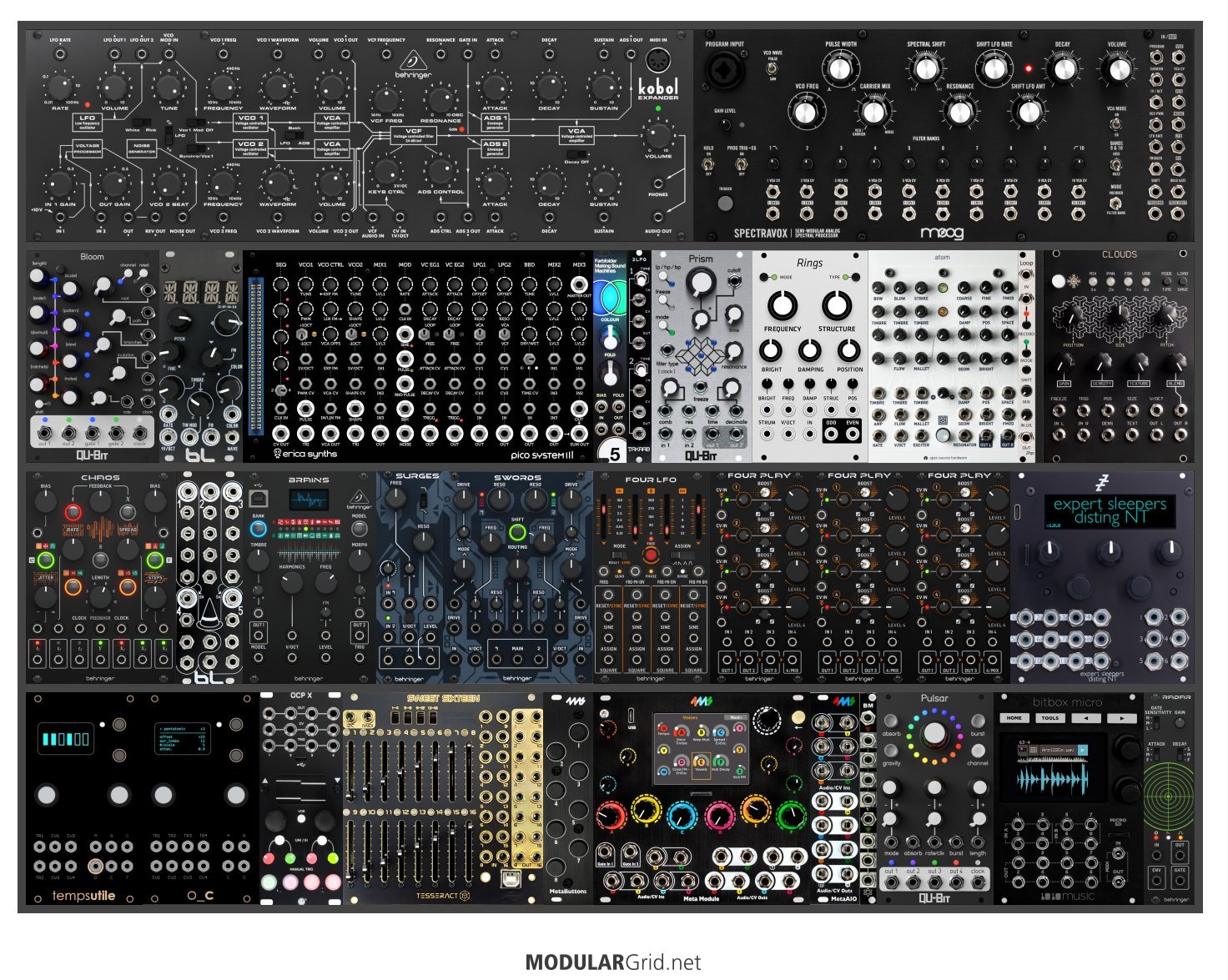1228x980 pixels.
Task: Click the FREQUENCY knob on Rings
Action: [782, 306]
